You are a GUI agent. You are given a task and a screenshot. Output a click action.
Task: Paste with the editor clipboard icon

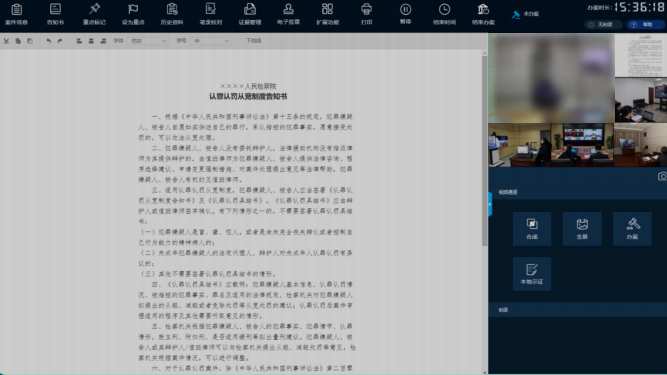tap(30, 41)
